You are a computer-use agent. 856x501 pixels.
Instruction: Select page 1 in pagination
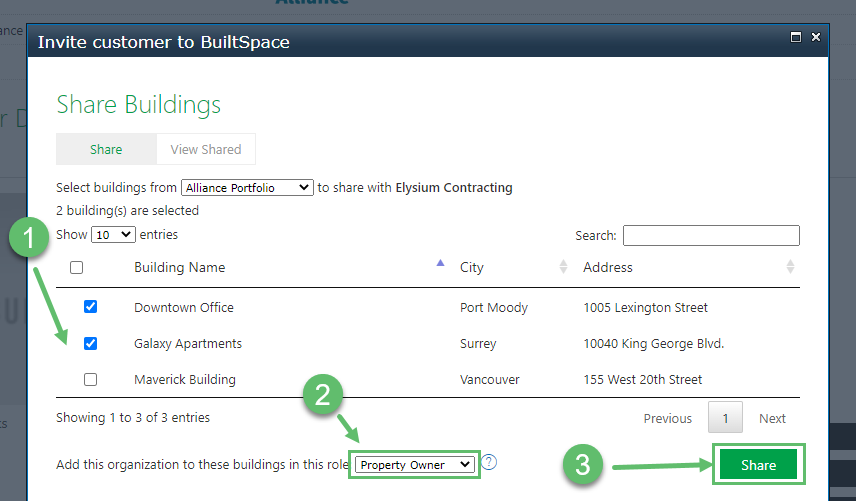coord(725,418)
